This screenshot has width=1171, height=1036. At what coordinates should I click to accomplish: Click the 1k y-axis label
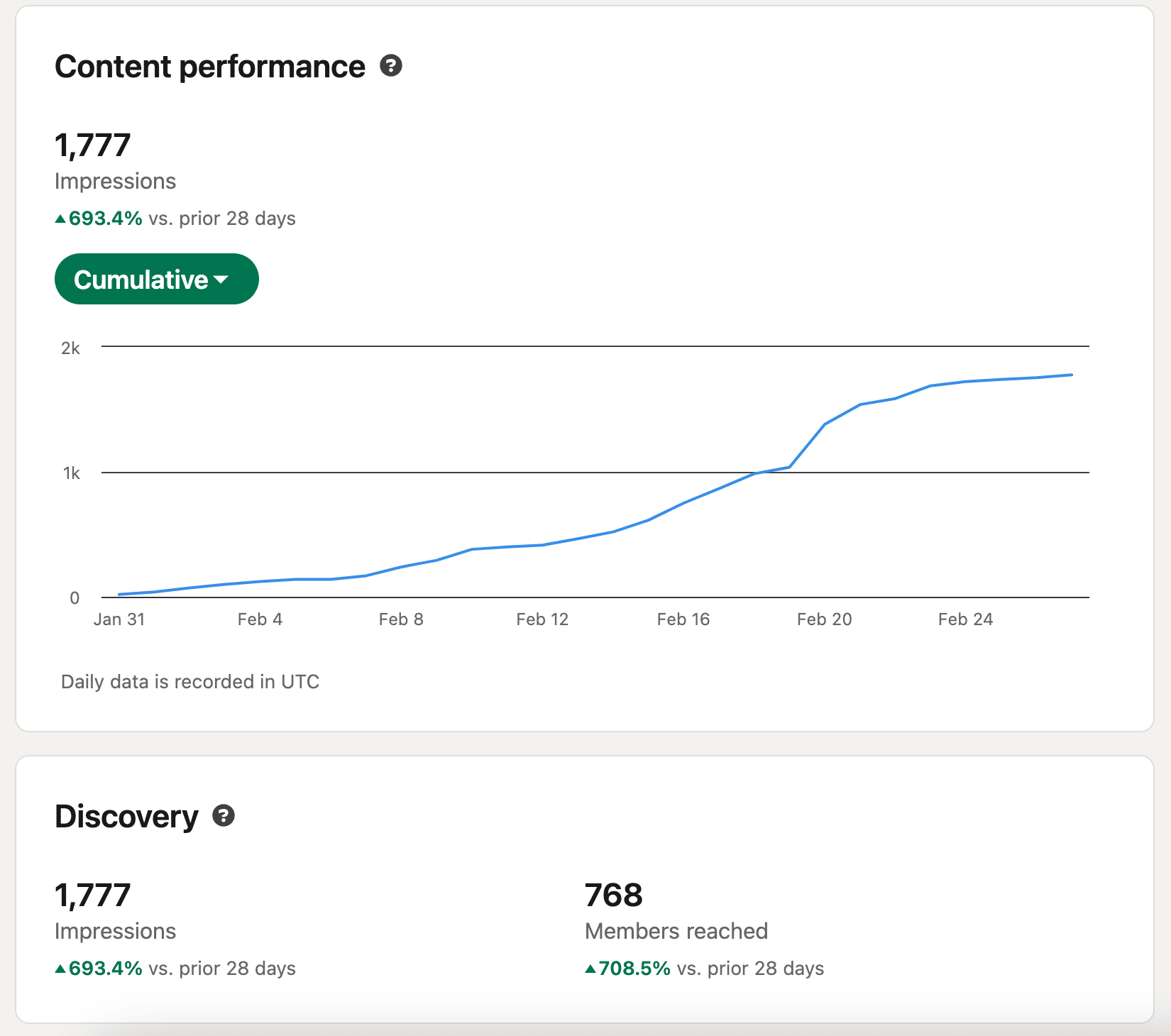(x=71, y=473)
